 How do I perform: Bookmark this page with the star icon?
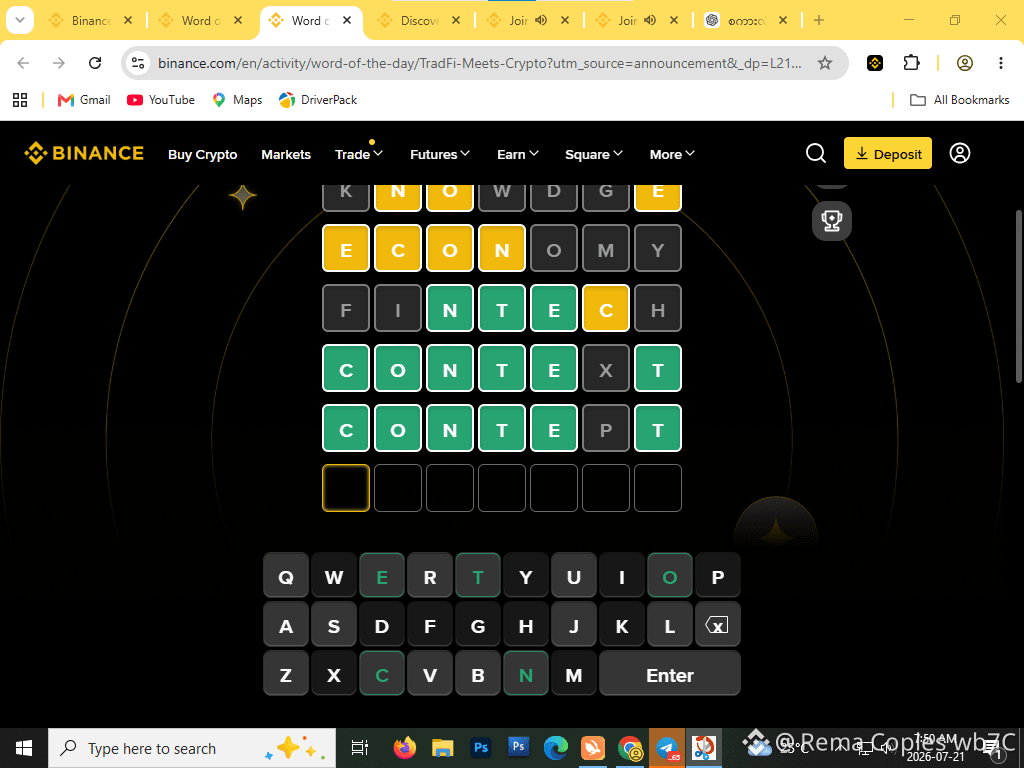825,63
